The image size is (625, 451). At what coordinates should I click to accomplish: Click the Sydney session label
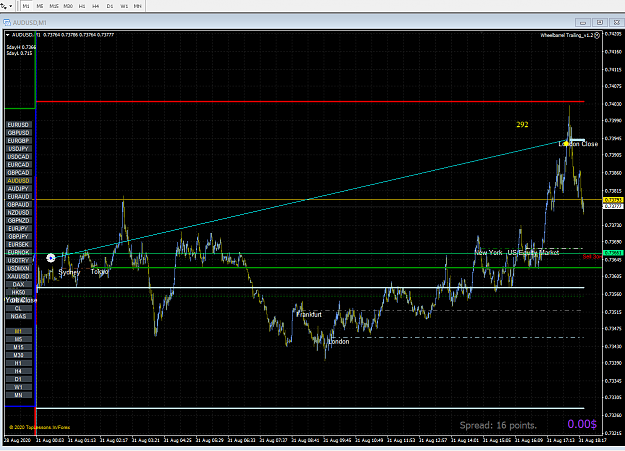pos(69,272)
